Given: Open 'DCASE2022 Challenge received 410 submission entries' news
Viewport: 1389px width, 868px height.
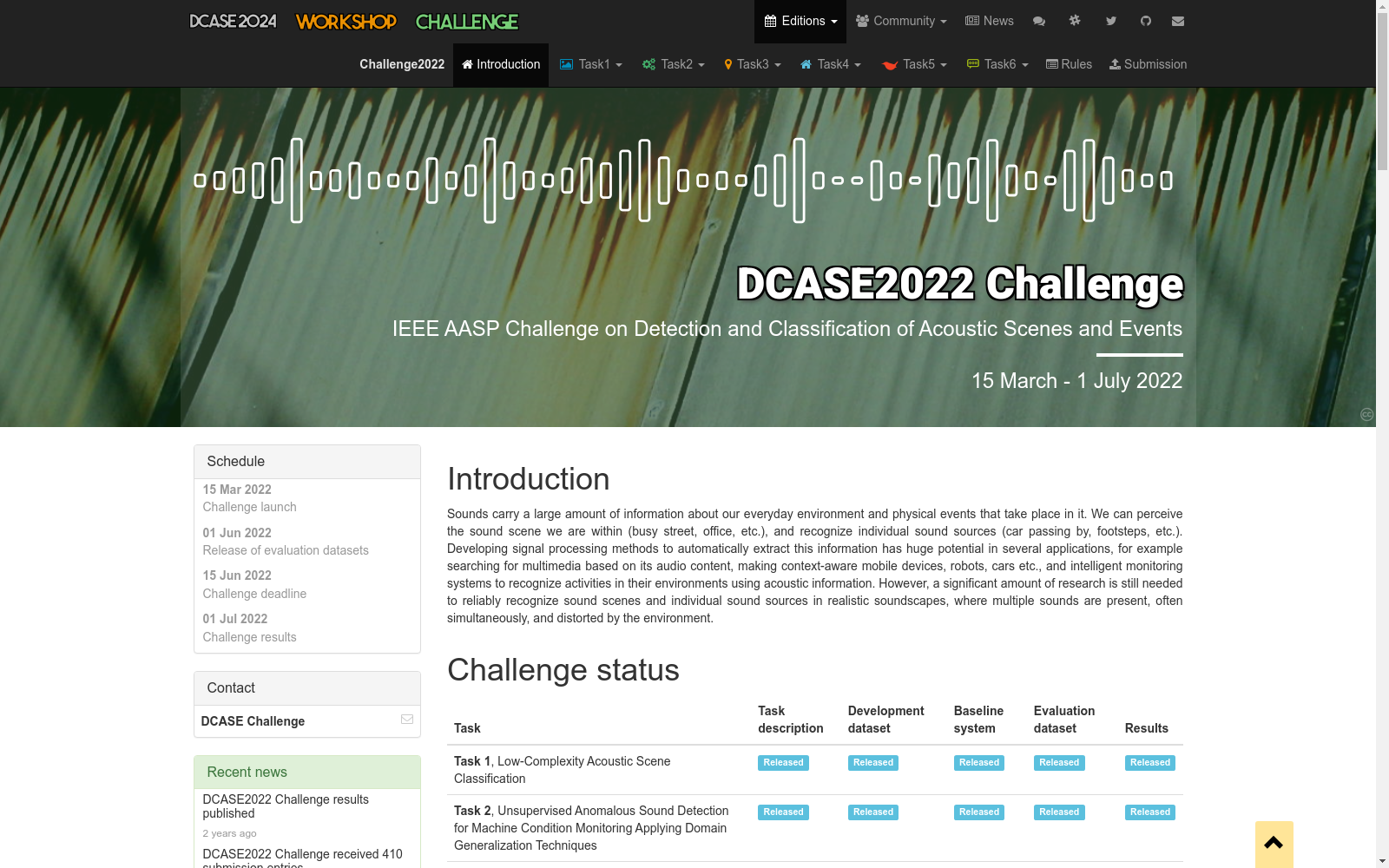Looking at the screenshot, I should (x=303, y=858).
